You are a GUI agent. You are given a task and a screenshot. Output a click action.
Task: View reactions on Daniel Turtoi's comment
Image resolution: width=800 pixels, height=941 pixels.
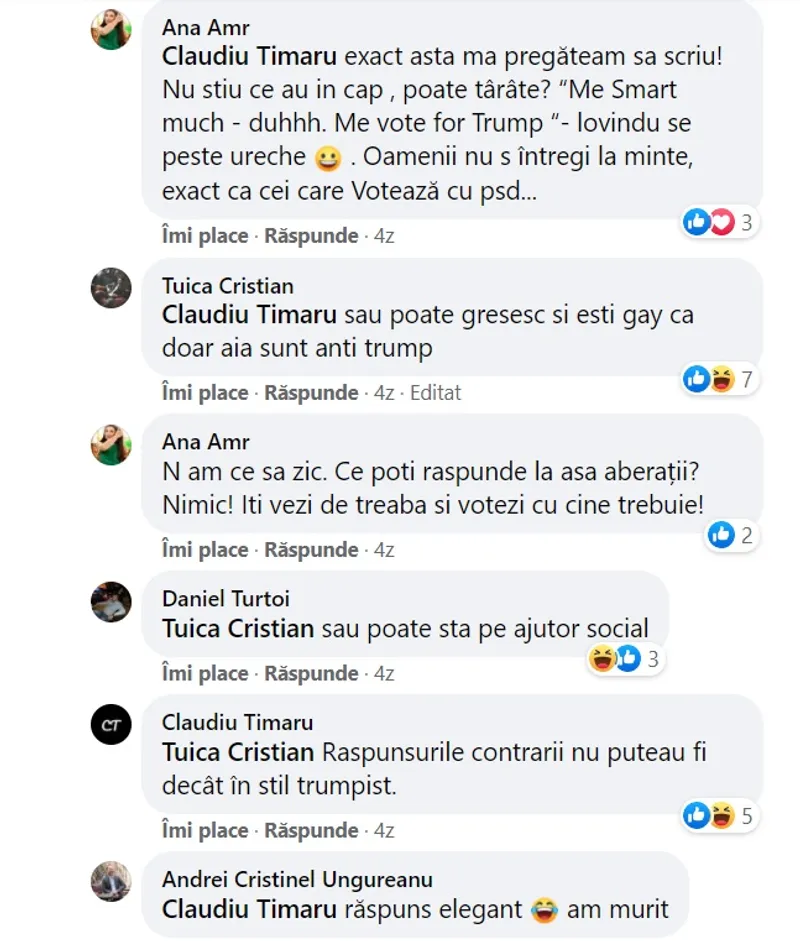625,659
